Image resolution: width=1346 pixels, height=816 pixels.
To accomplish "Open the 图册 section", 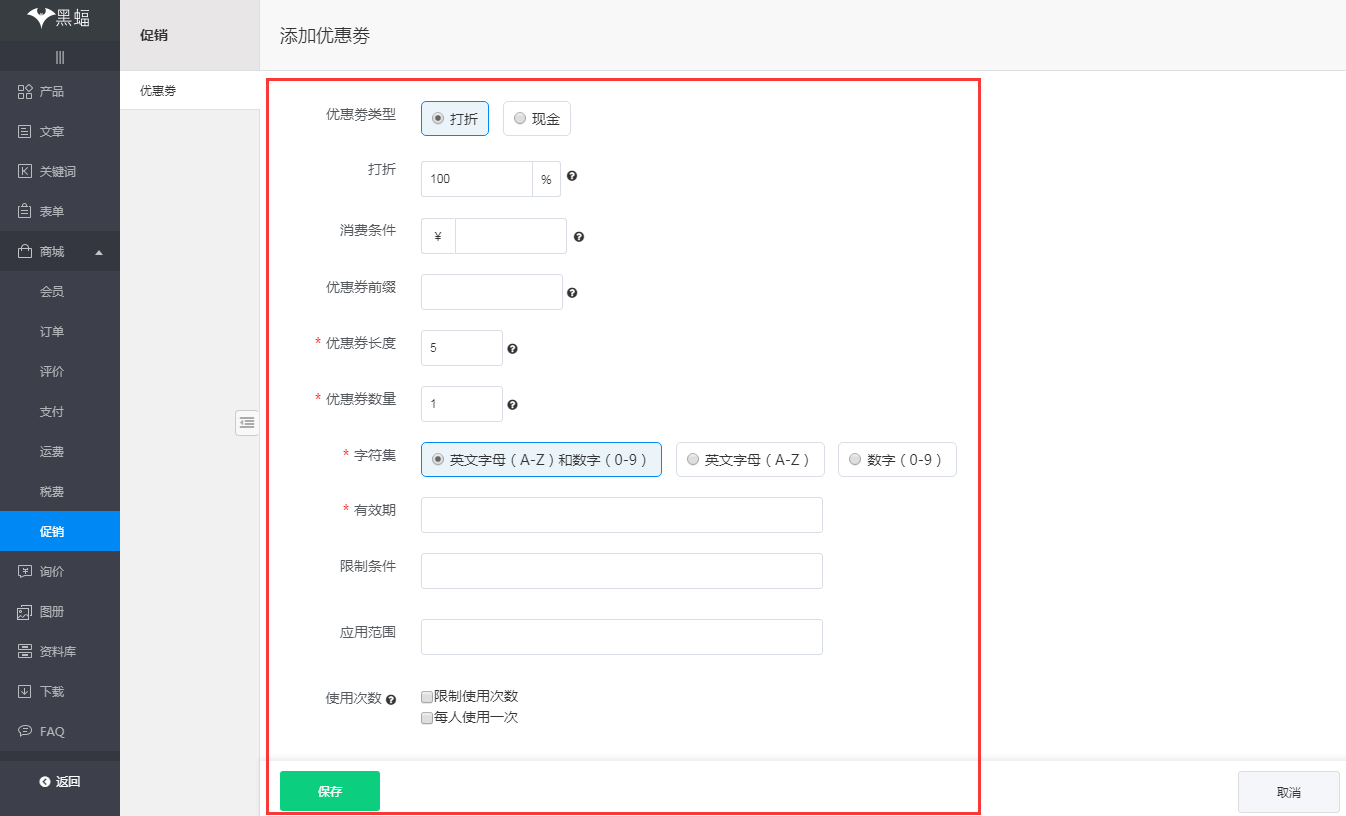I will pos(45,611).
